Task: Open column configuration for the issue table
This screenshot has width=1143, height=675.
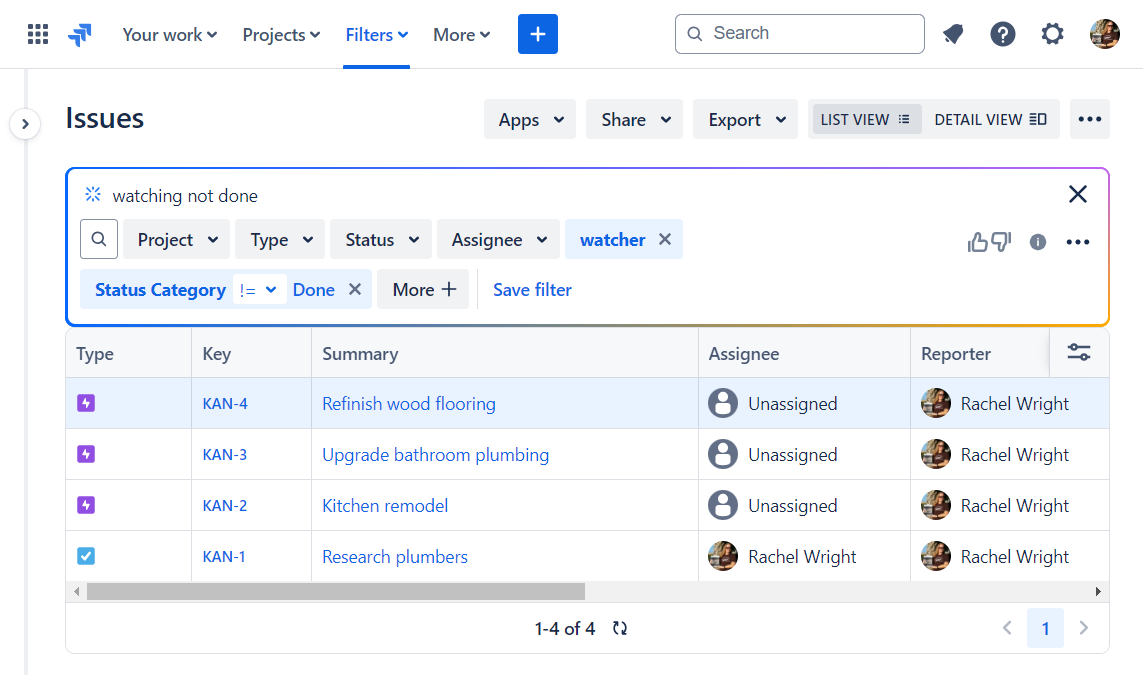Action: (1079, 353)
